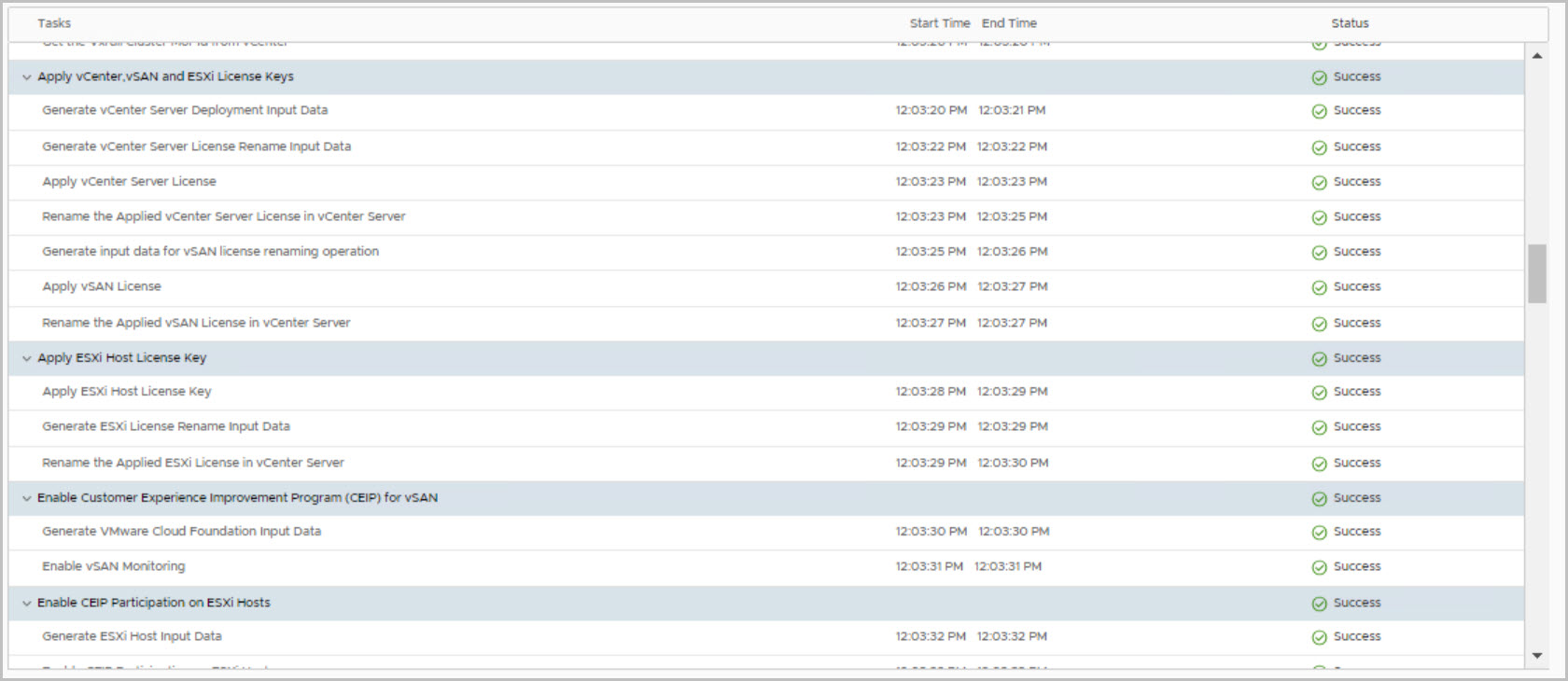Viewport: 1568px width, 681px height.
Task: Click success icon for Rename the Applied vSAN License
Action: (1319, 324)
